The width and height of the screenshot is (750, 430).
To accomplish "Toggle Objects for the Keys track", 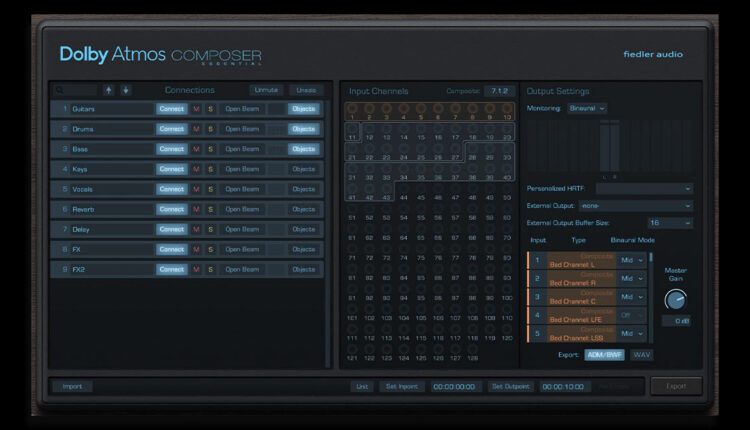I will (303, 169).
